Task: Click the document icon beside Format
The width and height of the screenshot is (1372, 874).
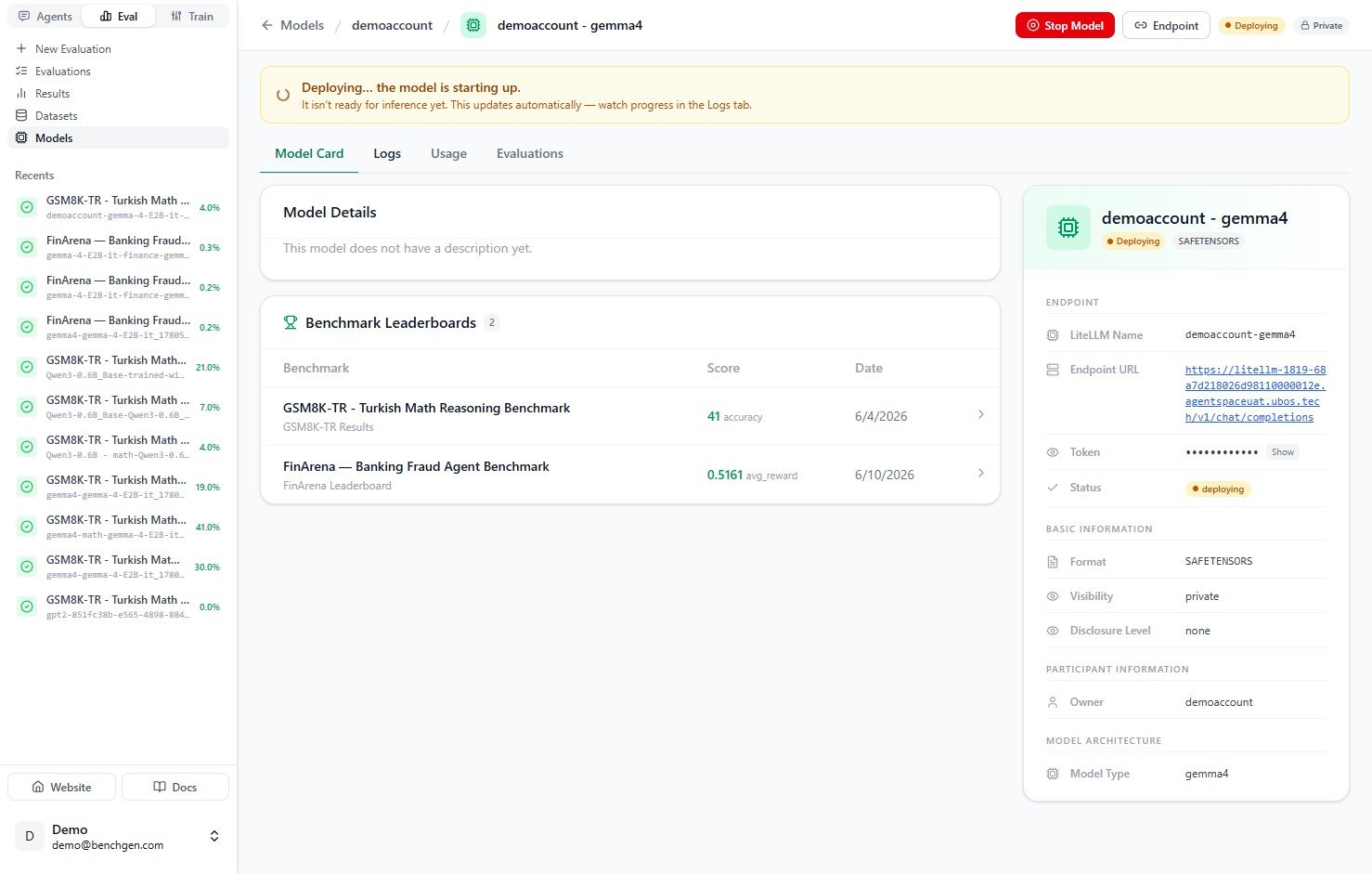Action: (1053, 562)
